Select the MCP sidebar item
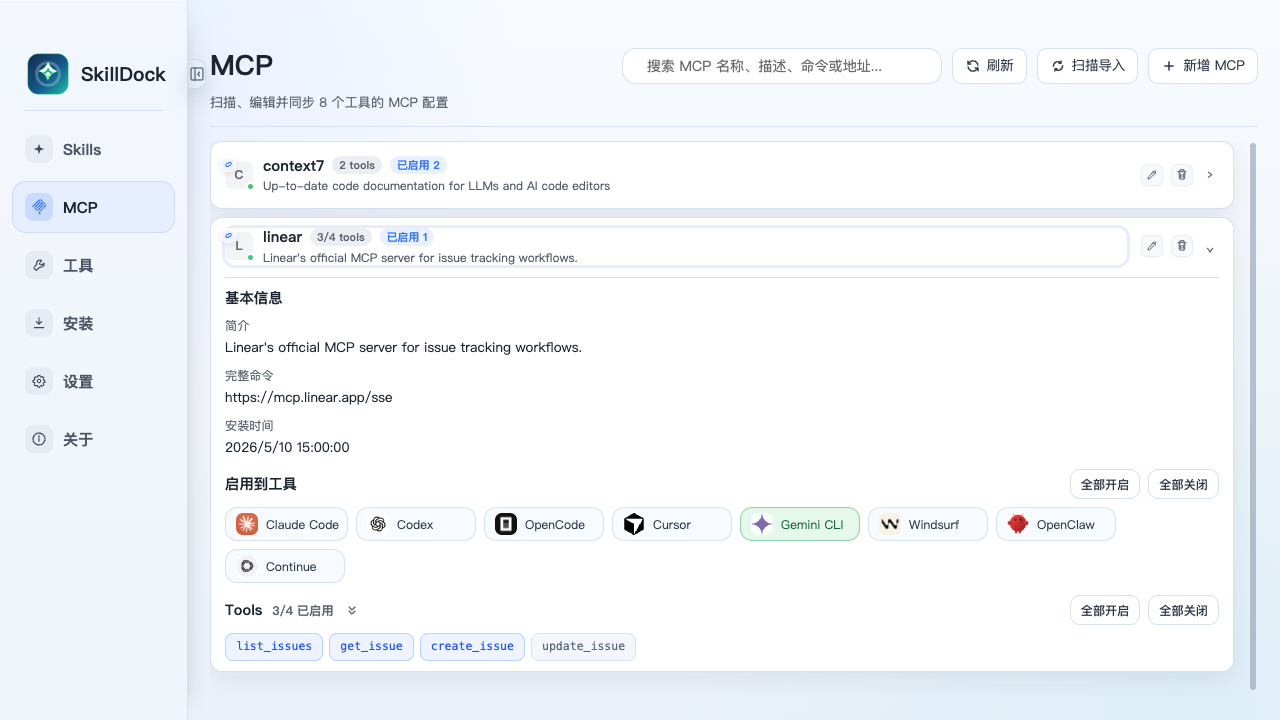1280x720 pixels. click(93, 207)
